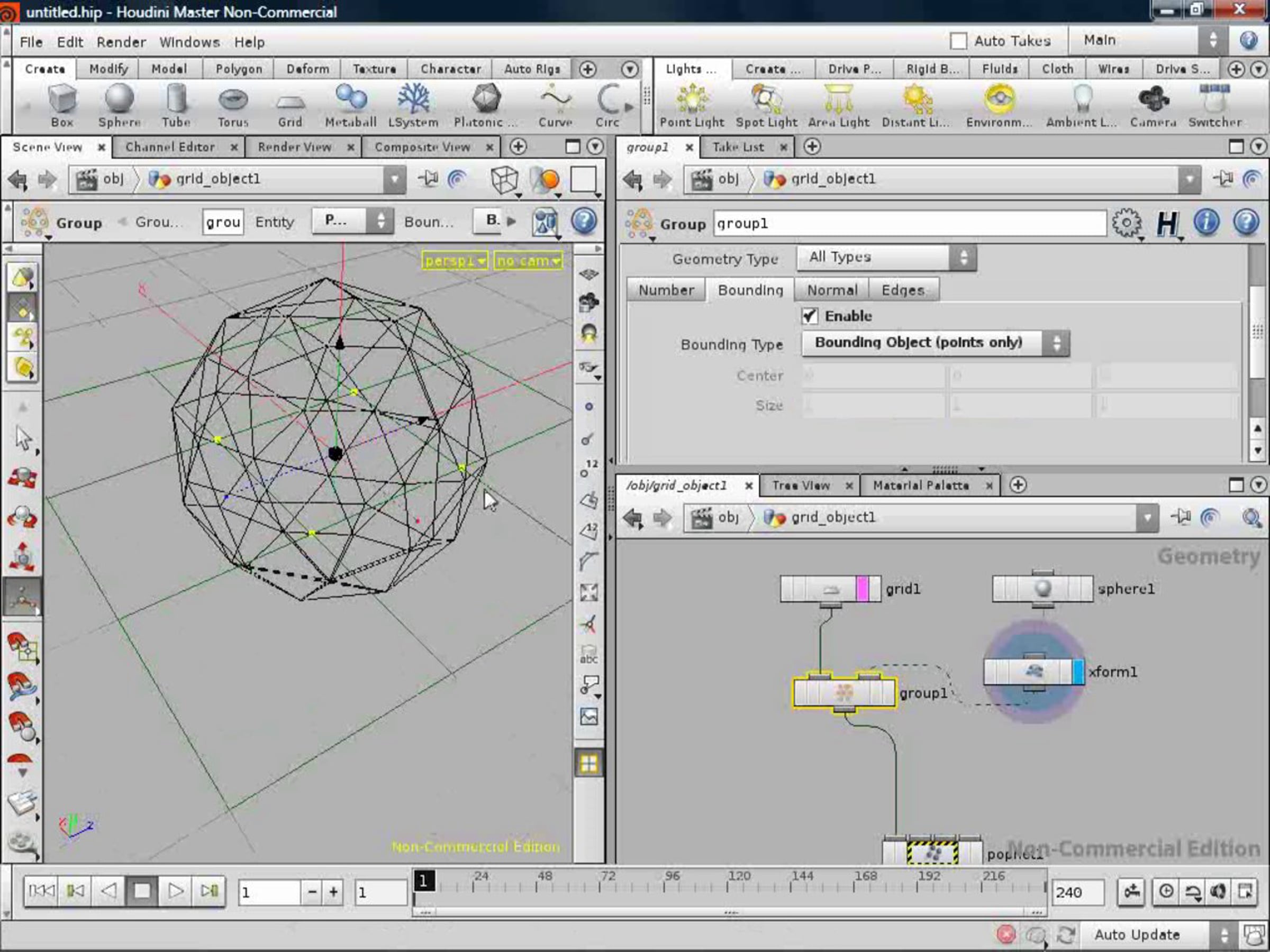Click the parameter gear settings icon
This screenshot has width=1270, height=952.
tap(1127, 223)
